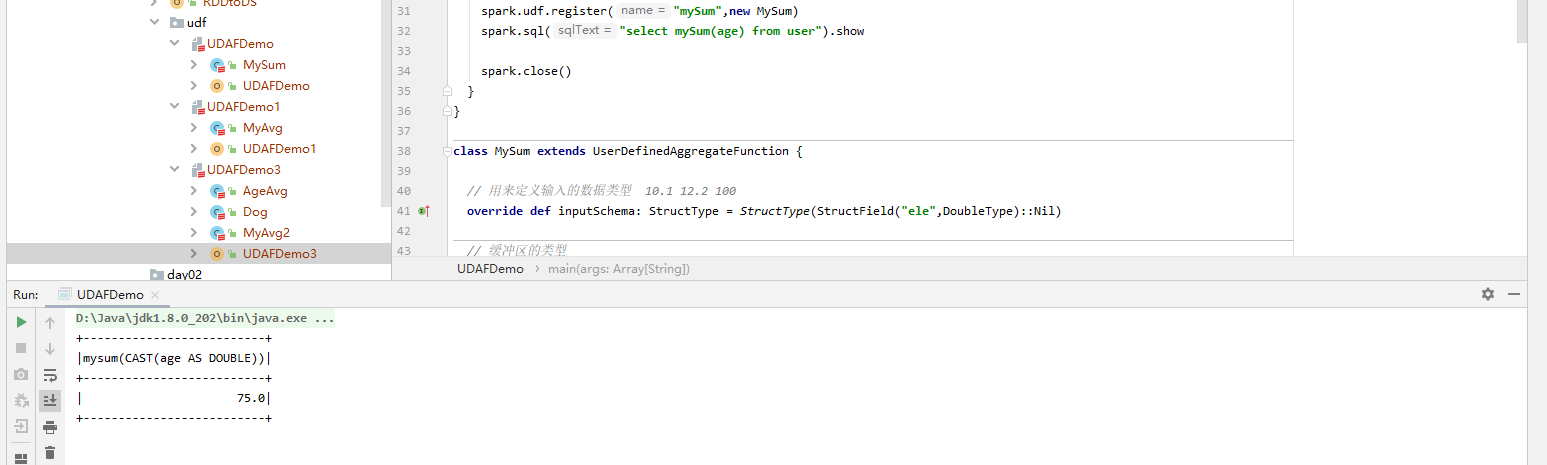The width and height of the screenshot is (1547, 465).
Task: Click line number 34 in gutter
Action: pyautogui.click(x=404, y=71)
